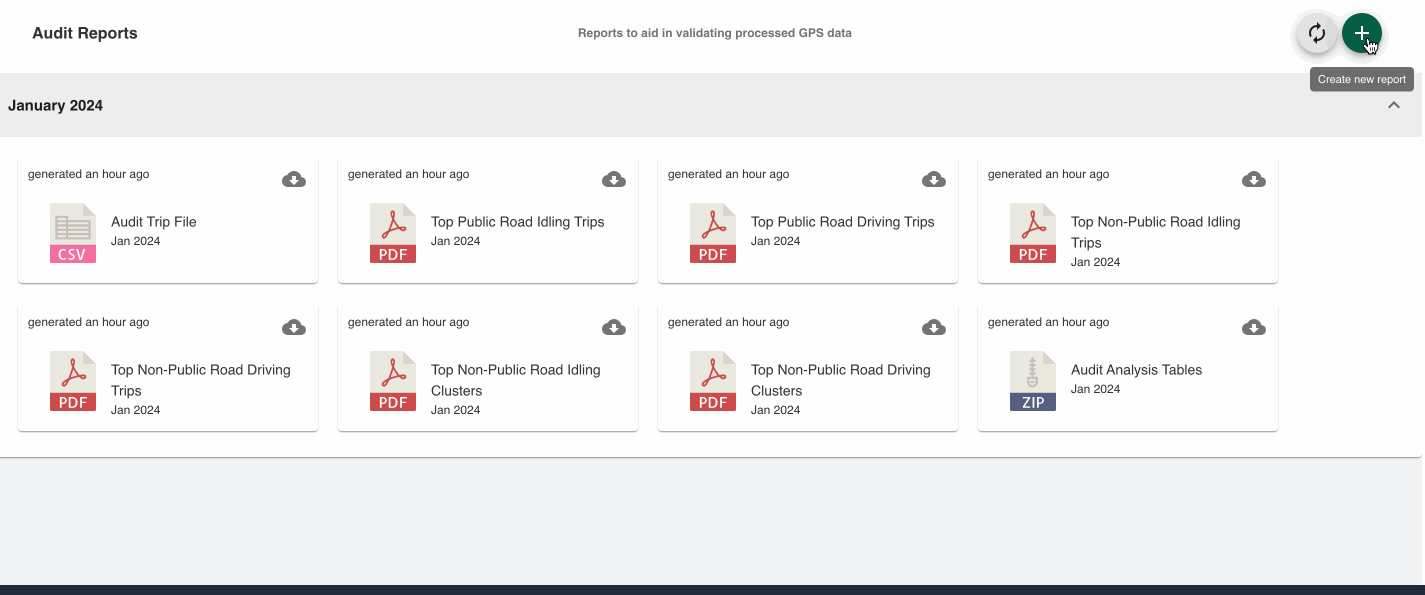Download Top Public Road Idling Trips report

(x=614, y=180)
